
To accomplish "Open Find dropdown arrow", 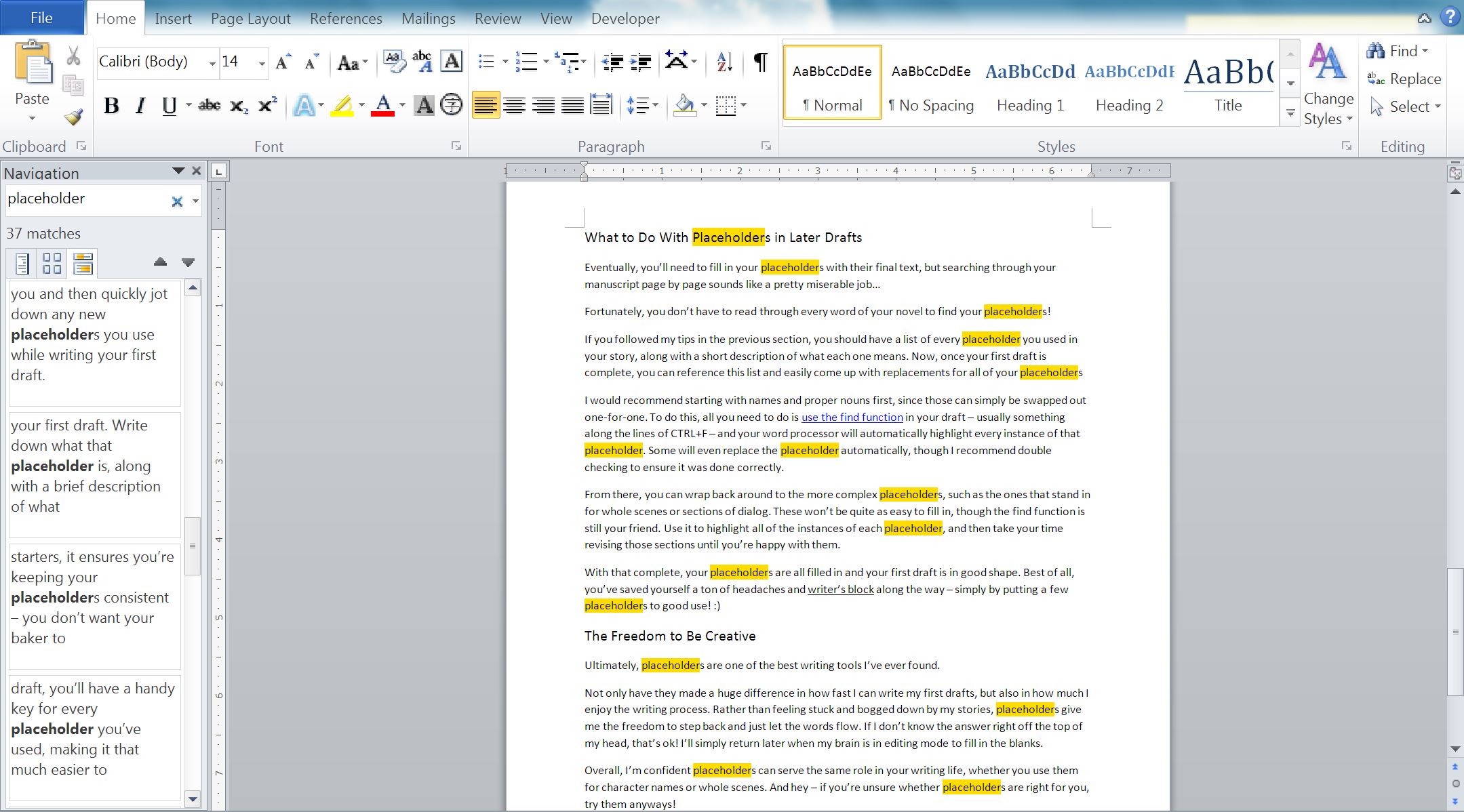I will click(x=1425, y=51).
